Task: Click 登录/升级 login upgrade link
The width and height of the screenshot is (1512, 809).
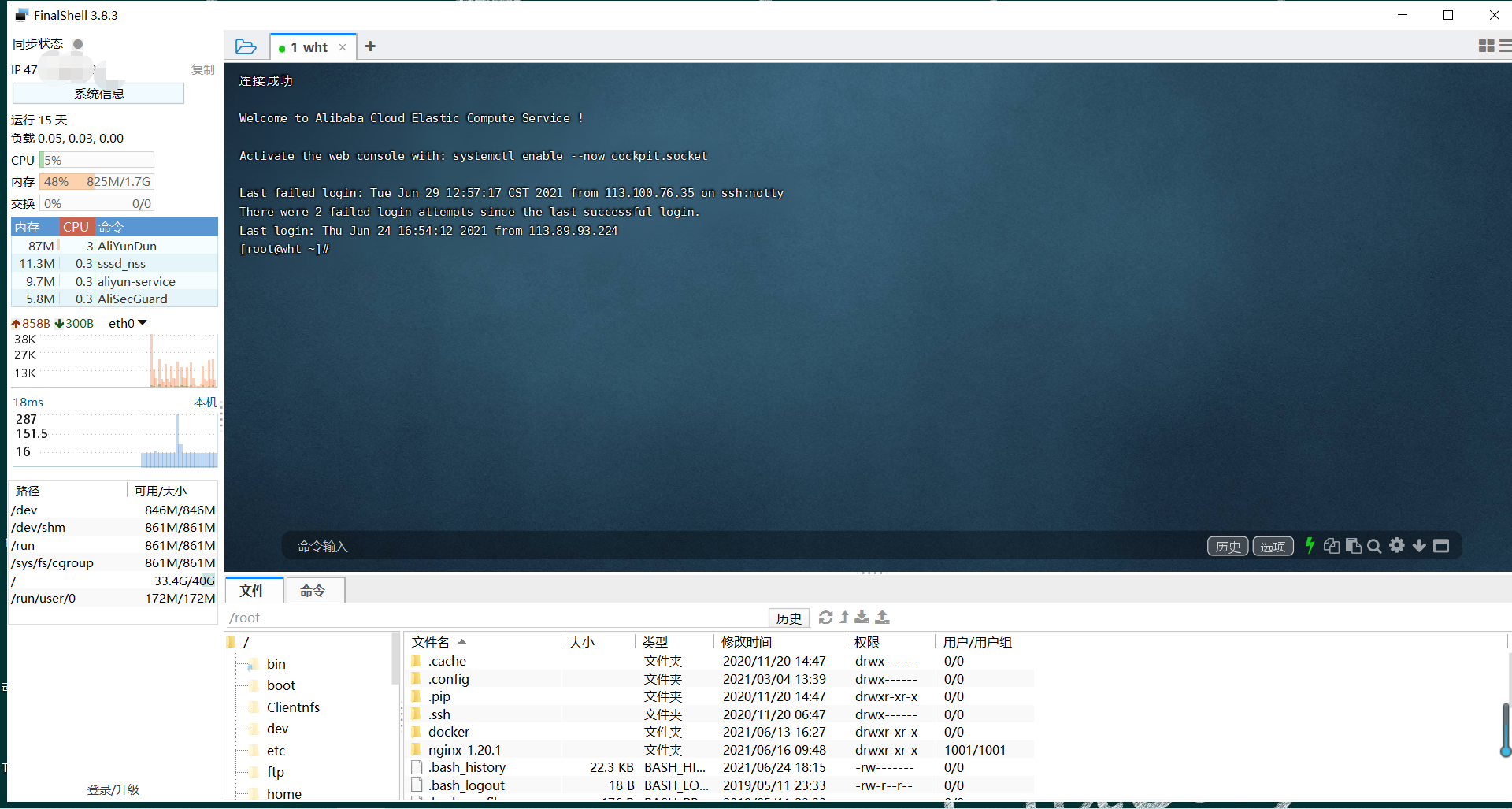Action: click(x=113, y=789)
